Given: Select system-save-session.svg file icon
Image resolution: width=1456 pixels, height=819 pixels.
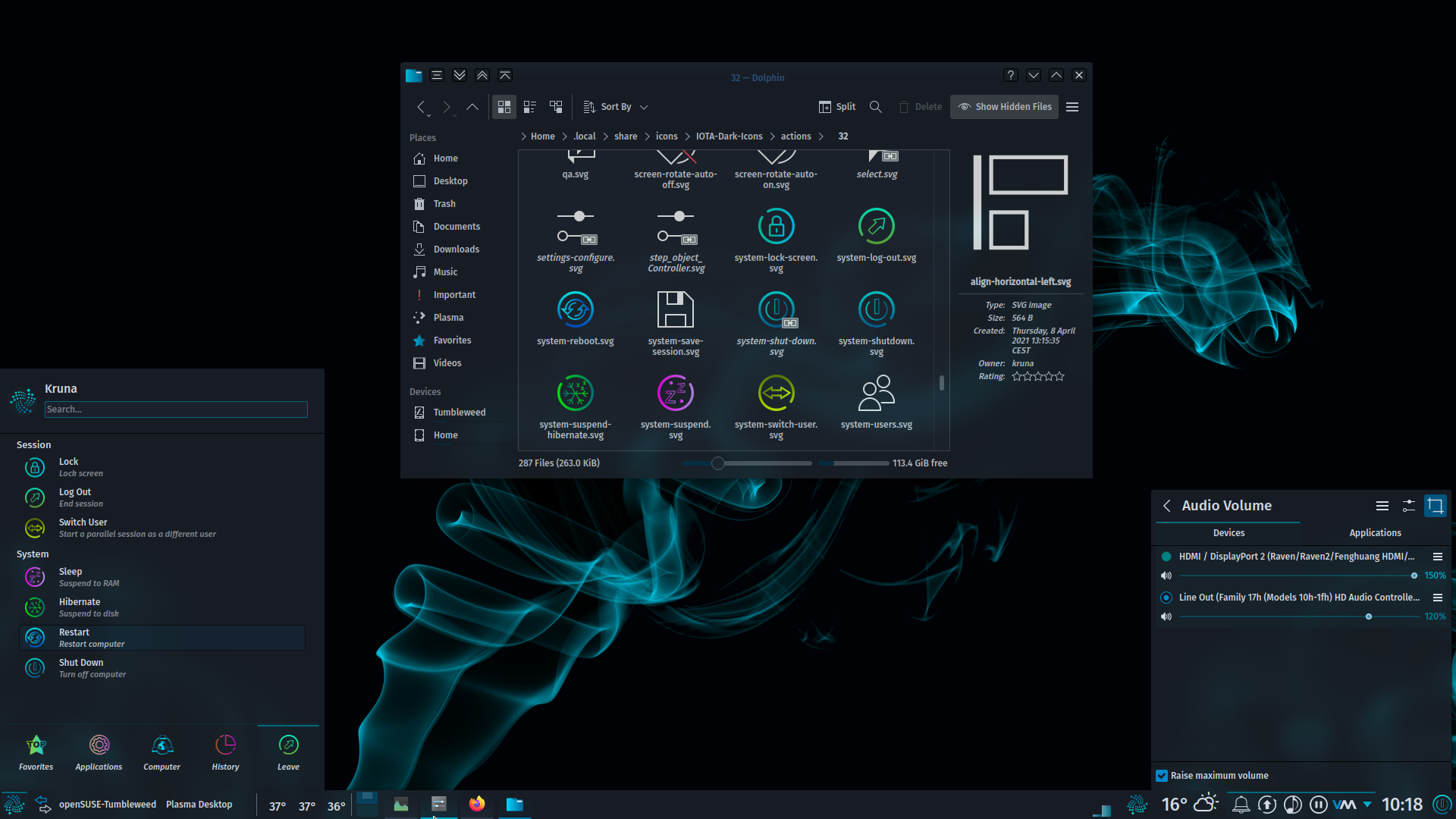Looking at the screenshot, I should (676, 309).
